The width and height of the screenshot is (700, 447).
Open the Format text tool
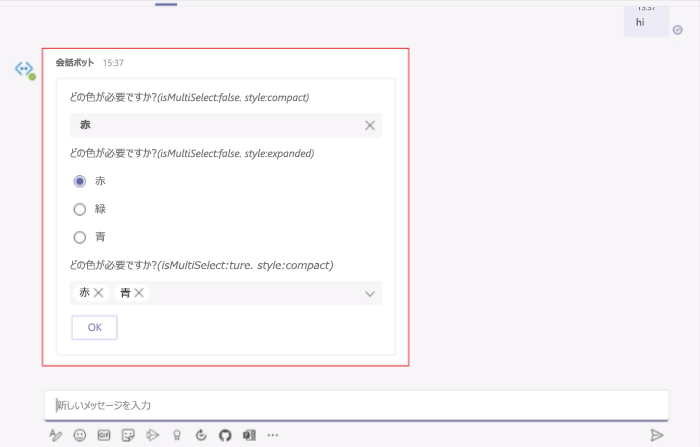click(x=55, y=435)
